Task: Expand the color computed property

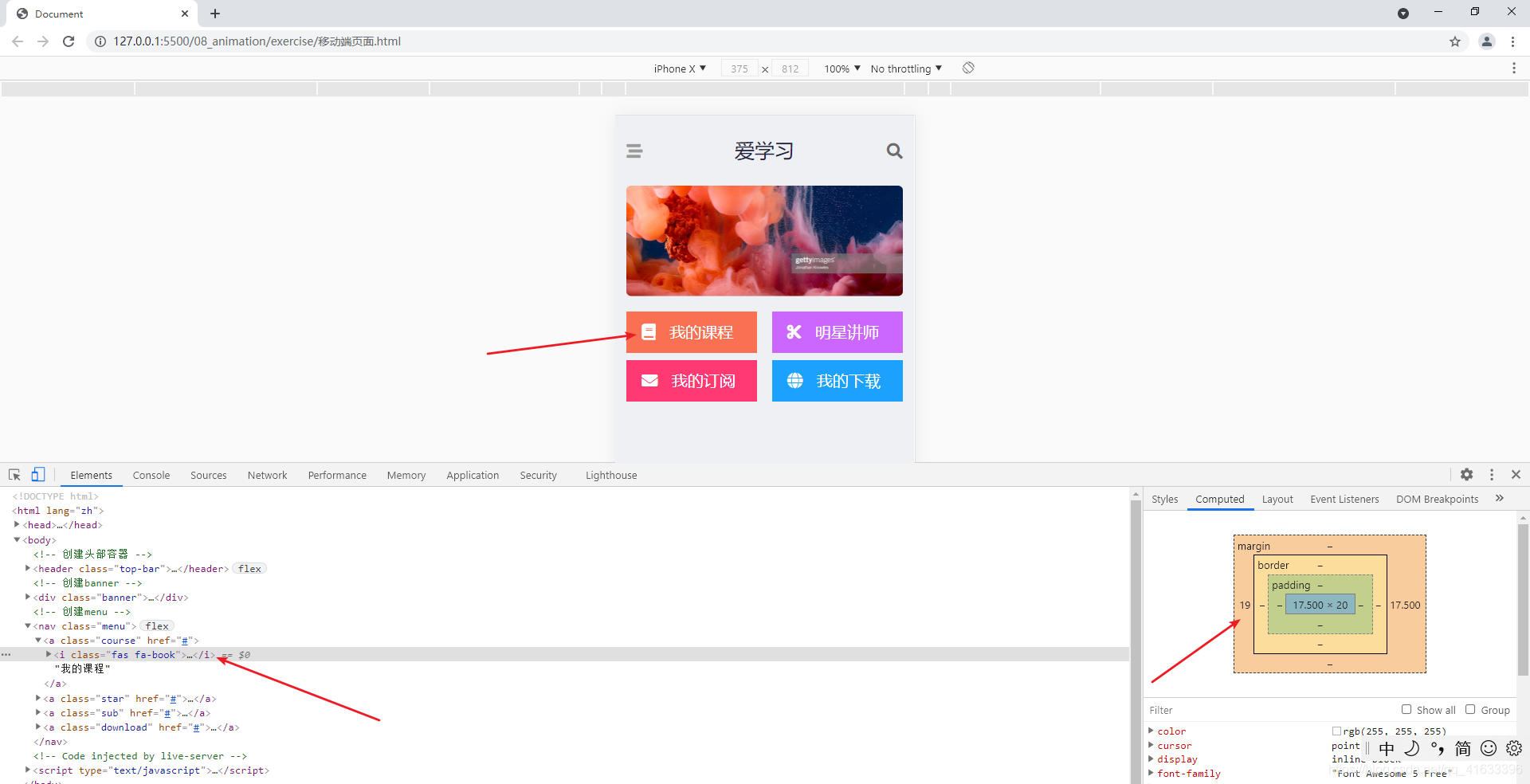Action: coord(1151,731)
